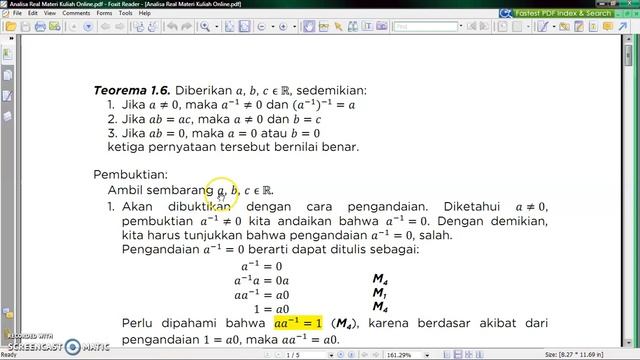This screenshot has width=640, height=360.
Task: Click in the Find text field
Action: [426, 27]
